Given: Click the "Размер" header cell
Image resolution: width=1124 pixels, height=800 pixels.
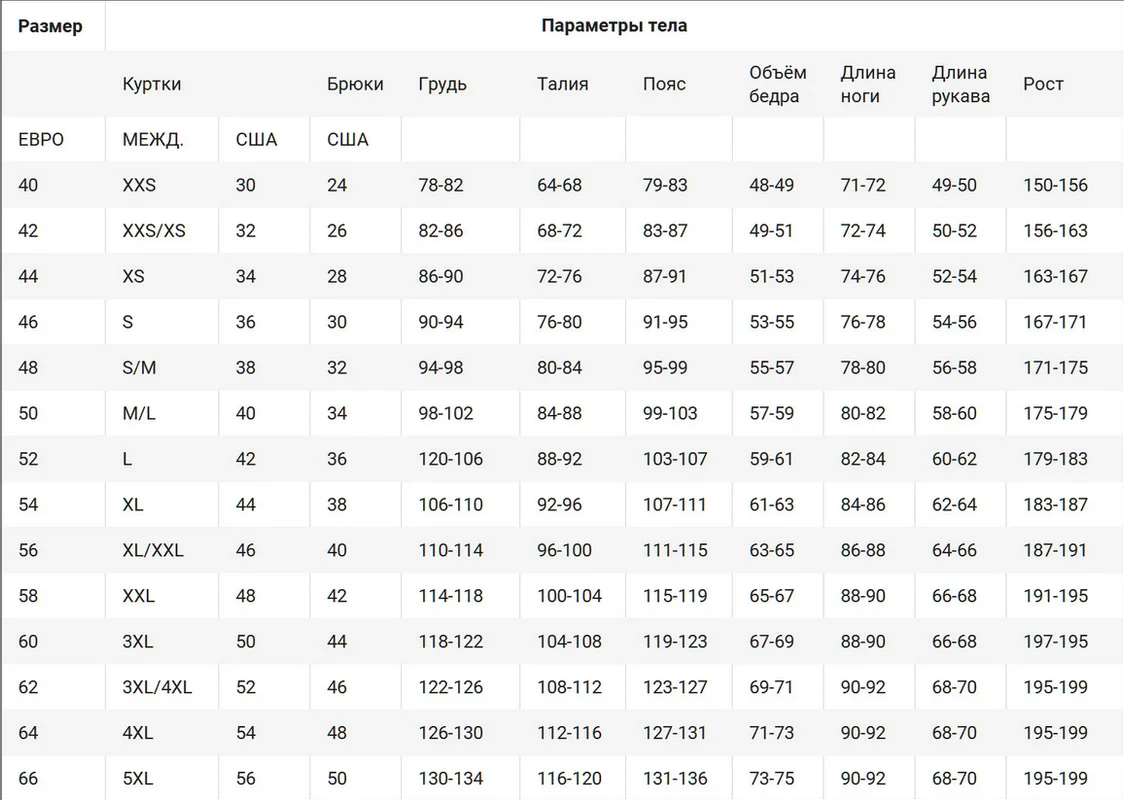Looking at the screenshot, I should (x=50, y=26).
